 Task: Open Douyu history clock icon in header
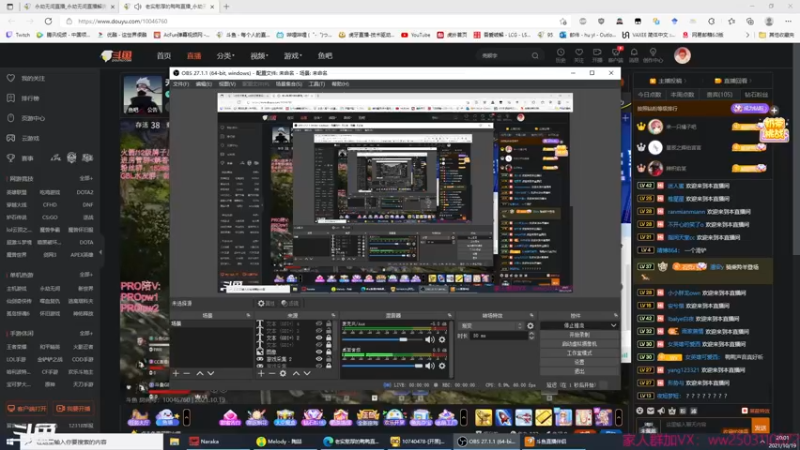(x=560, y=53)
